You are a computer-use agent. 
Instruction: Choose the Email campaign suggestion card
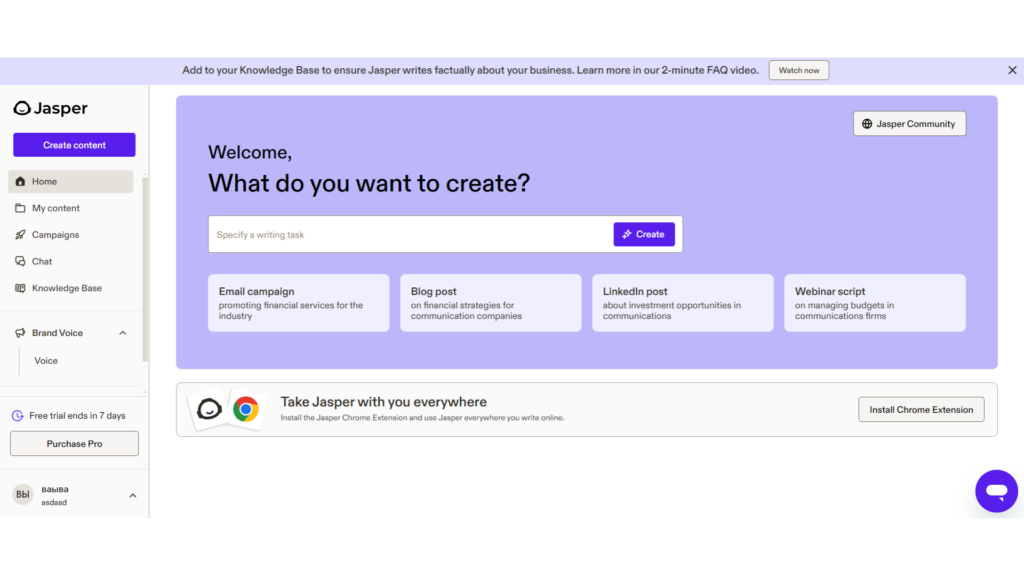(x=298, y=303)
